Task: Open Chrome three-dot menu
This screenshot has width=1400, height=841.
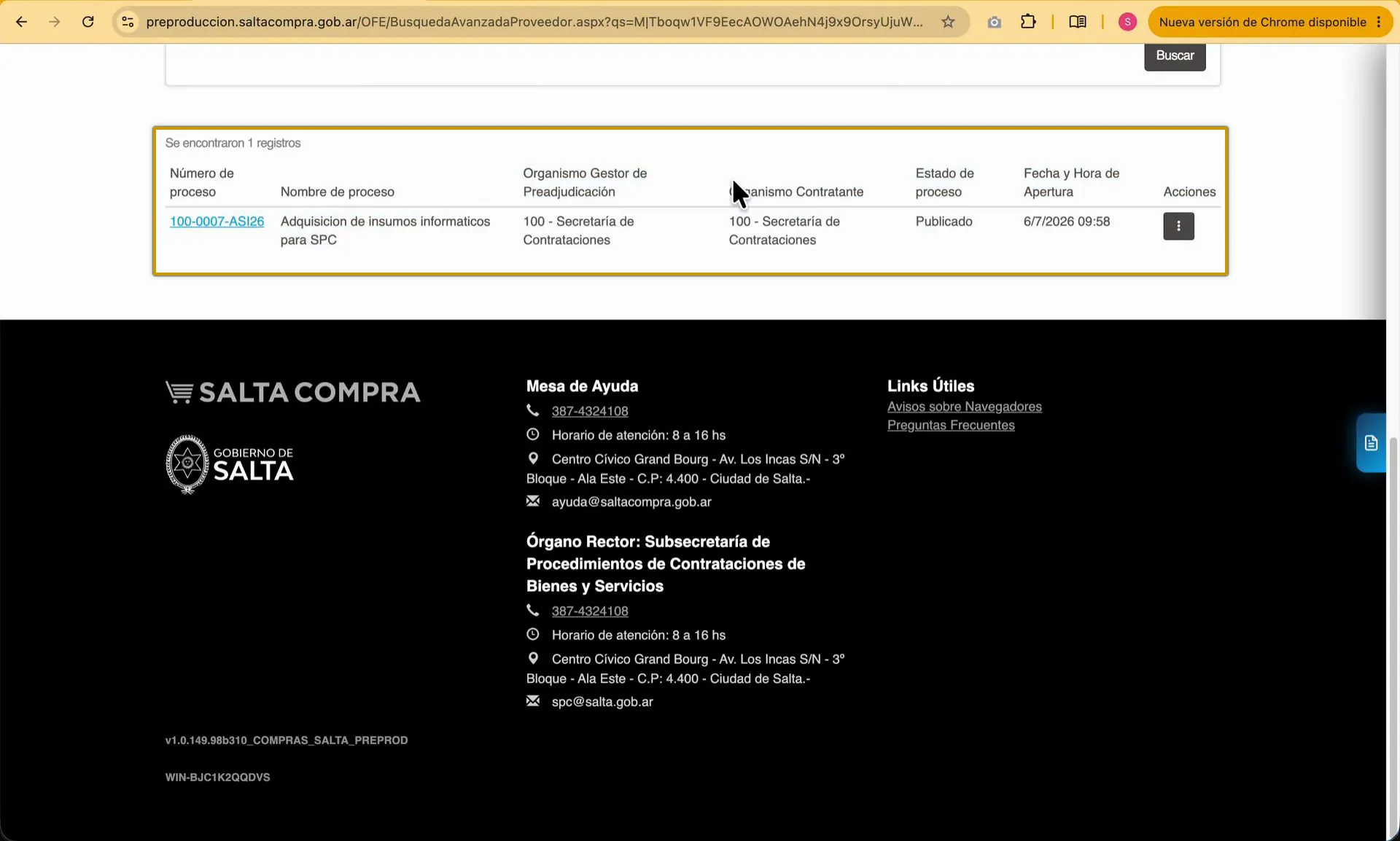Action: (1379, 22)
